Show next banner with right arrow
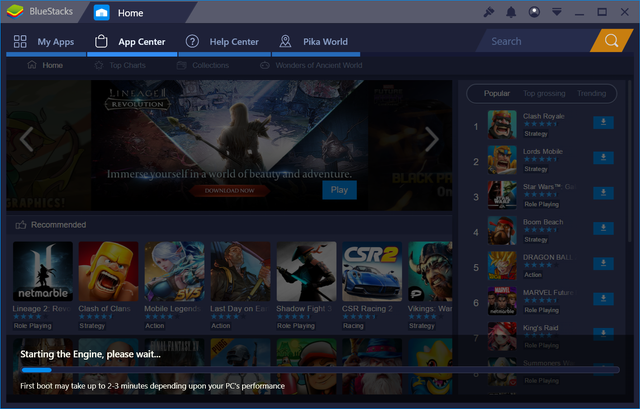Screen dimensions: 640x409 [431, 139]
